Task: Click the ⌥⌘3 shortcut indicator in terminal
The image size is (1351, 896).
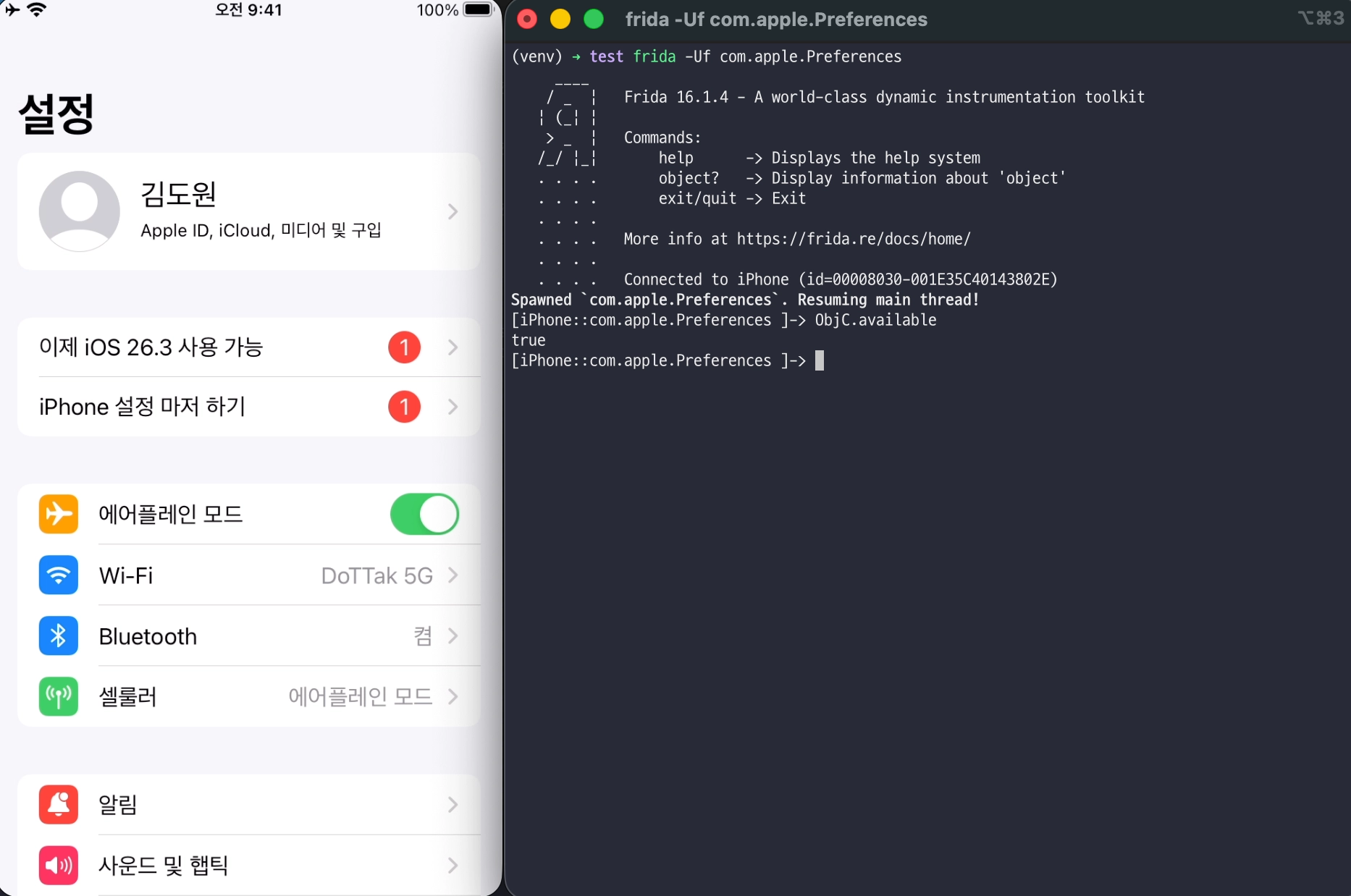Action: (x=1321, y=19)
